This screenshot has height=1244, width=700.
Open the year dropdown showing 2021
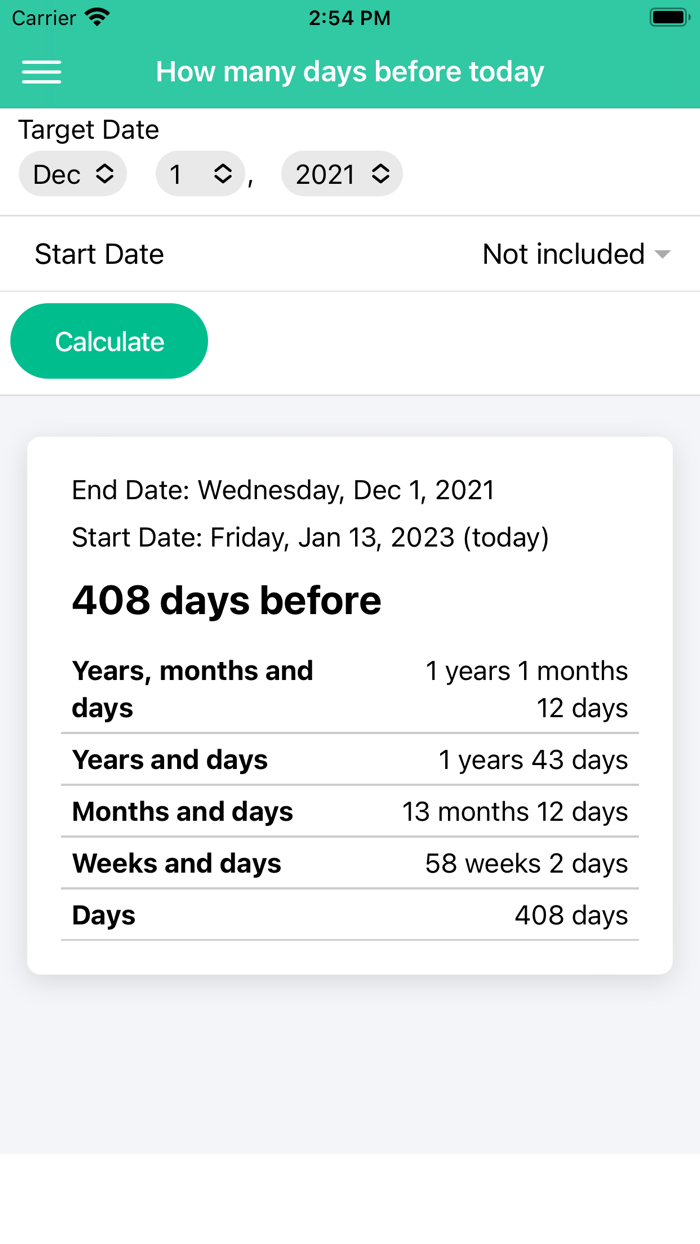point(342,173)
